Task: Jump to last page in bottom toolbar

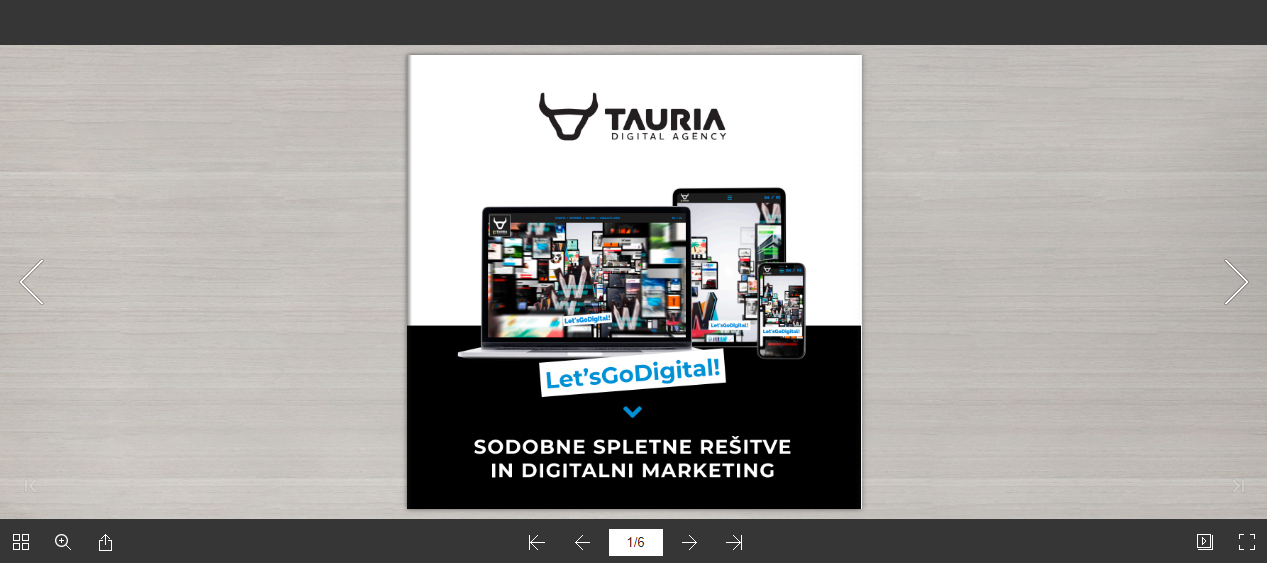Action: point(734,542)
